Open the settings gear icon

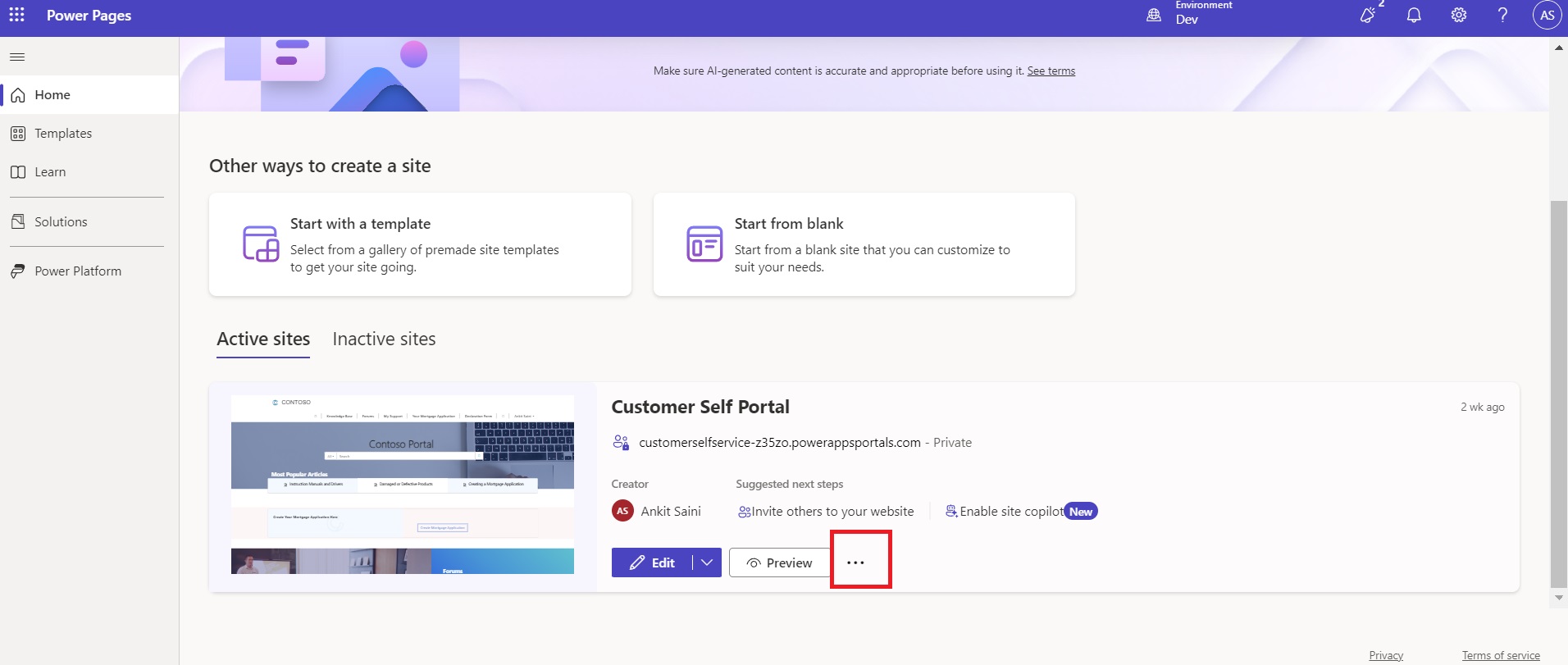coord(1458,15)
